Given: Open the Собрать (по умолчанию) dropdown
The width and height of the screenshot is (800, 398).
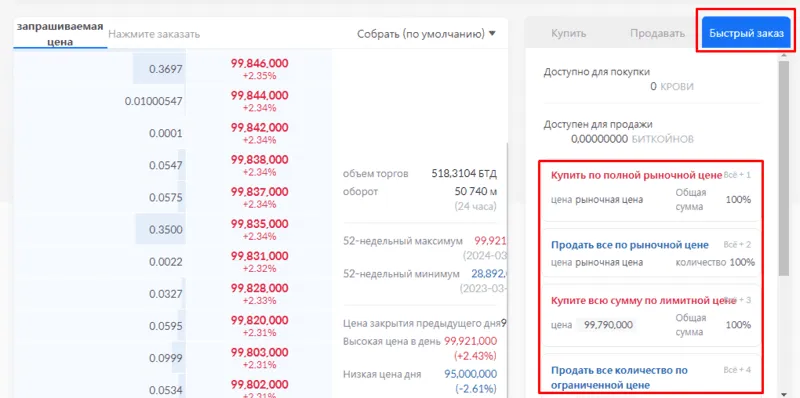Looking at the screenshot, I should pos(426,34).
